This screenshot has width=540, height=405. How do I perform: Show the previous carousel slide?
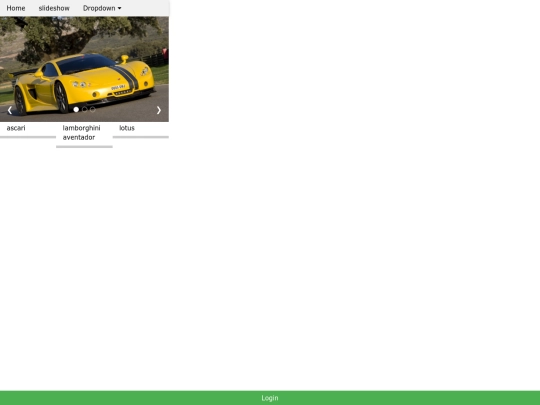point(10,110)
